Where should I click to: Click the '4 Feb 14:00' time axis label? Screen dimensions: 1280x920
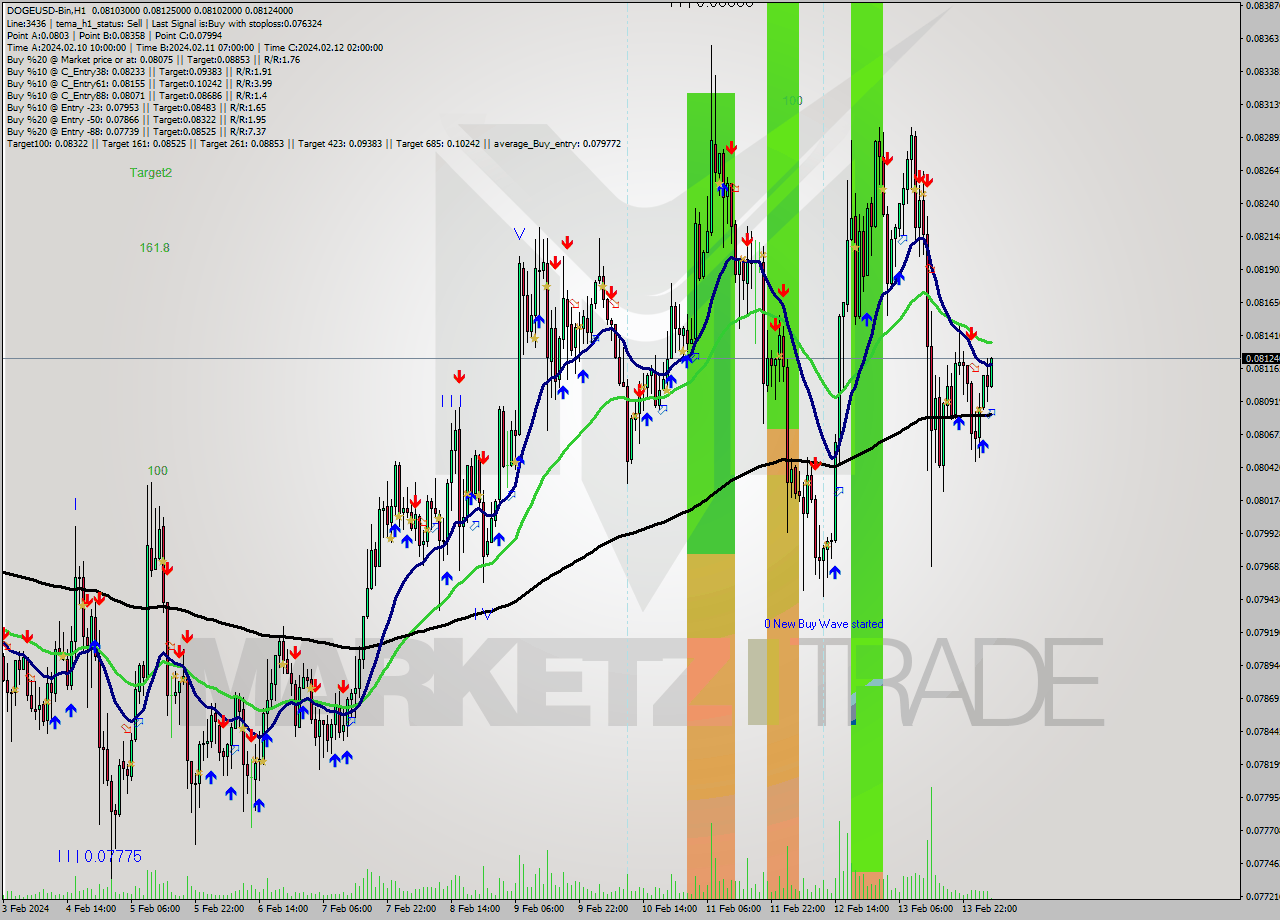coord(90,909)
